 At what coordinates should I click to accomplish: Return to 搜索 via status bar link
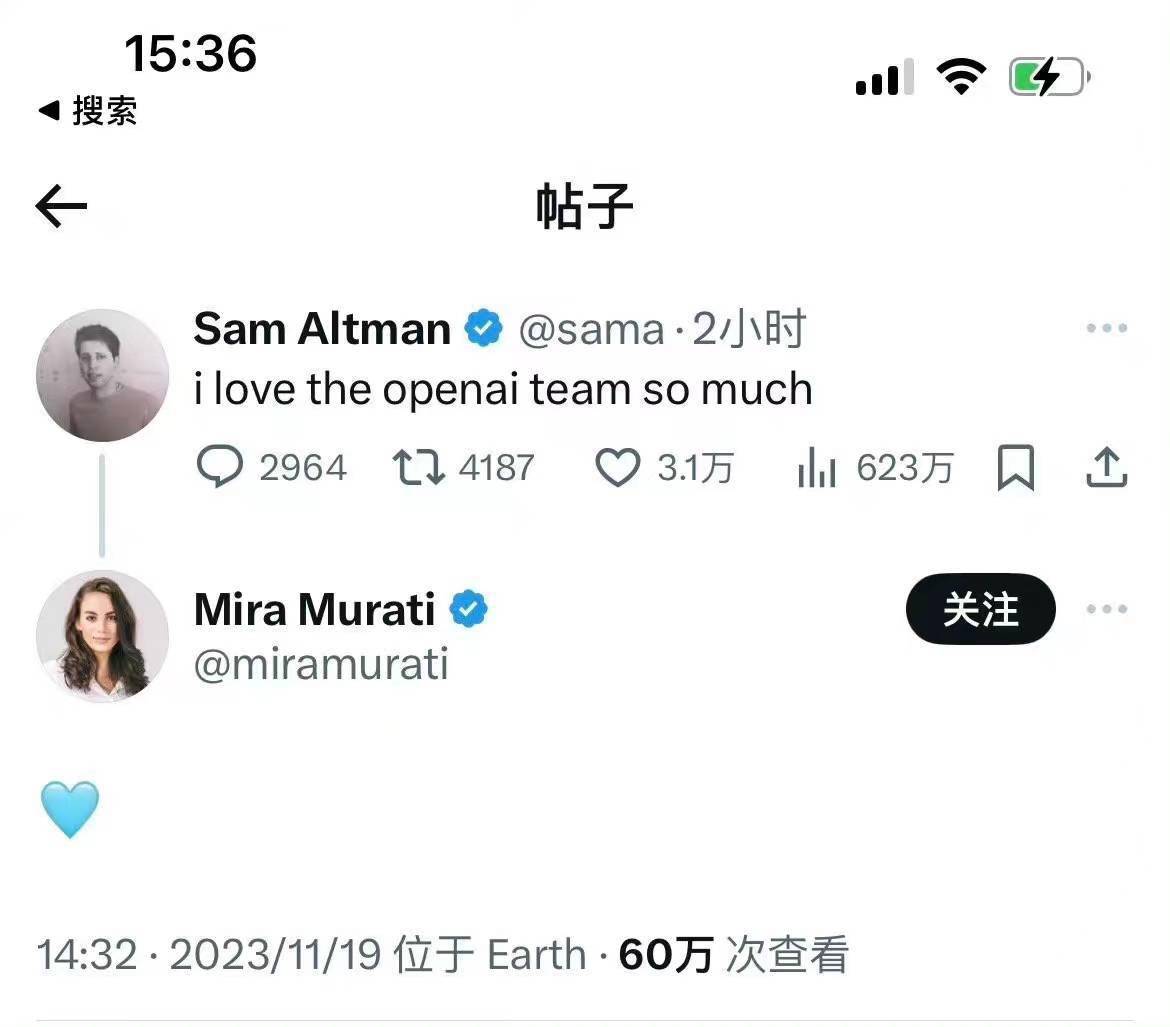pos(88,110)
